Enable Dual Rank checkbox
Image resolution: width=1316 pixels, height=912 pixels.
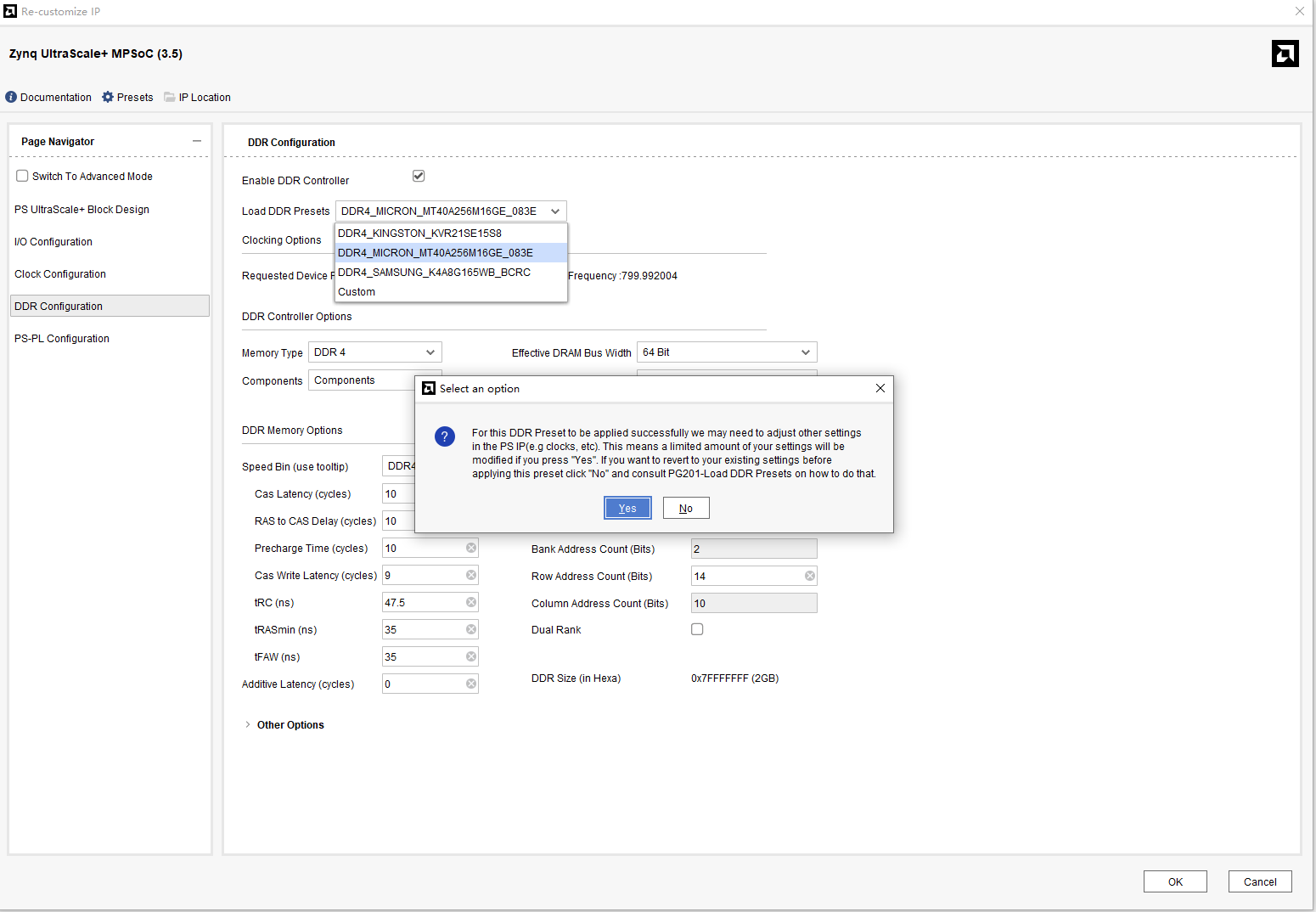coord(697,629)
